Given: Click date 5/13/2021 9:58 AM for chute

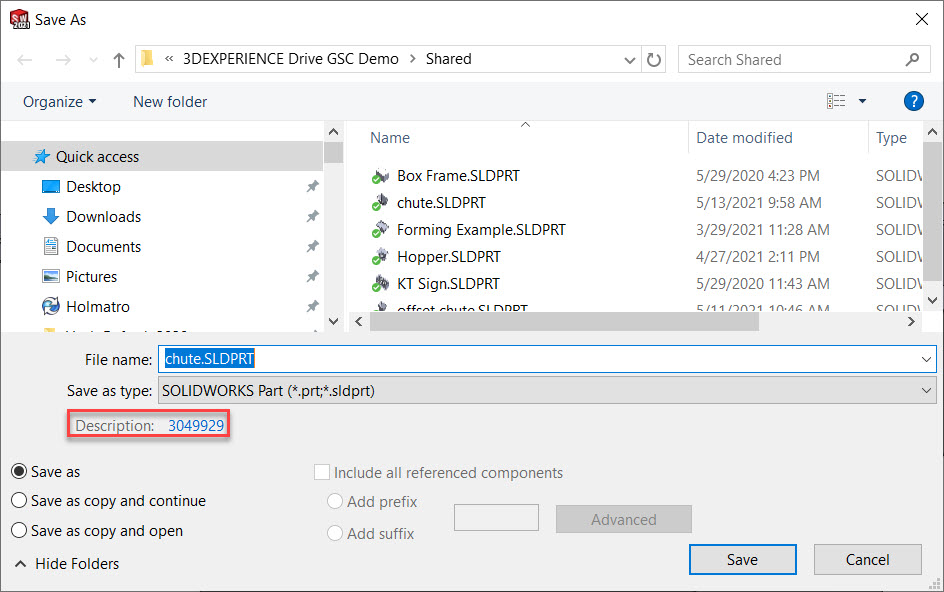Looking at the screenshot, I should [759, 203].
